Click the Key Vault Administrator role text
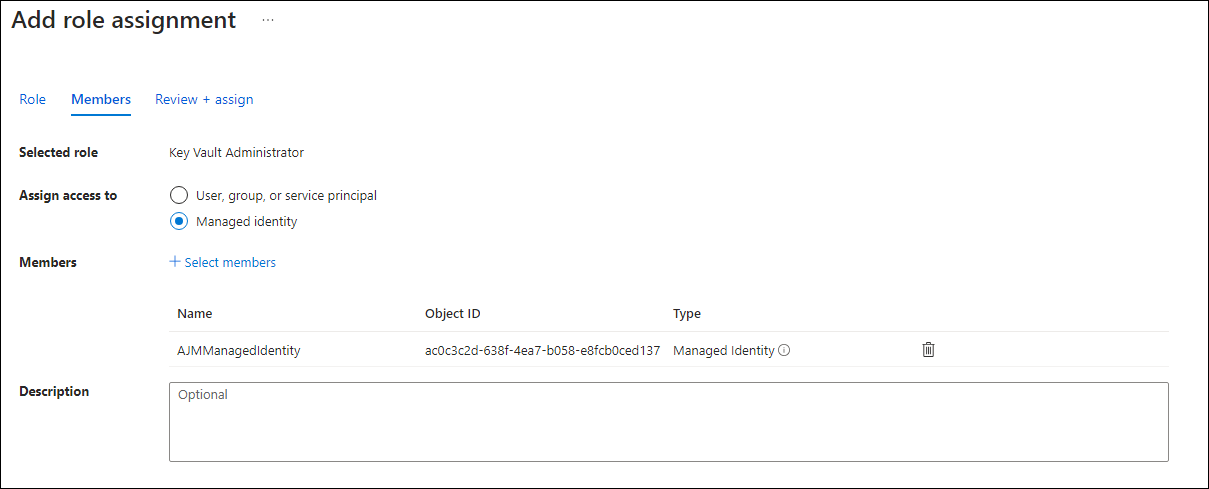This screenshot has width=1209, height=489. [x=237, y=153]
